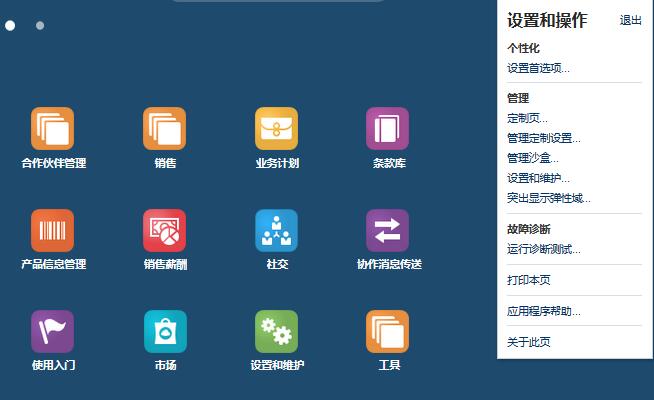Screen dimensions: 654x400
Task: Open 设置首选项... in the menu
Action: (538, 68)
